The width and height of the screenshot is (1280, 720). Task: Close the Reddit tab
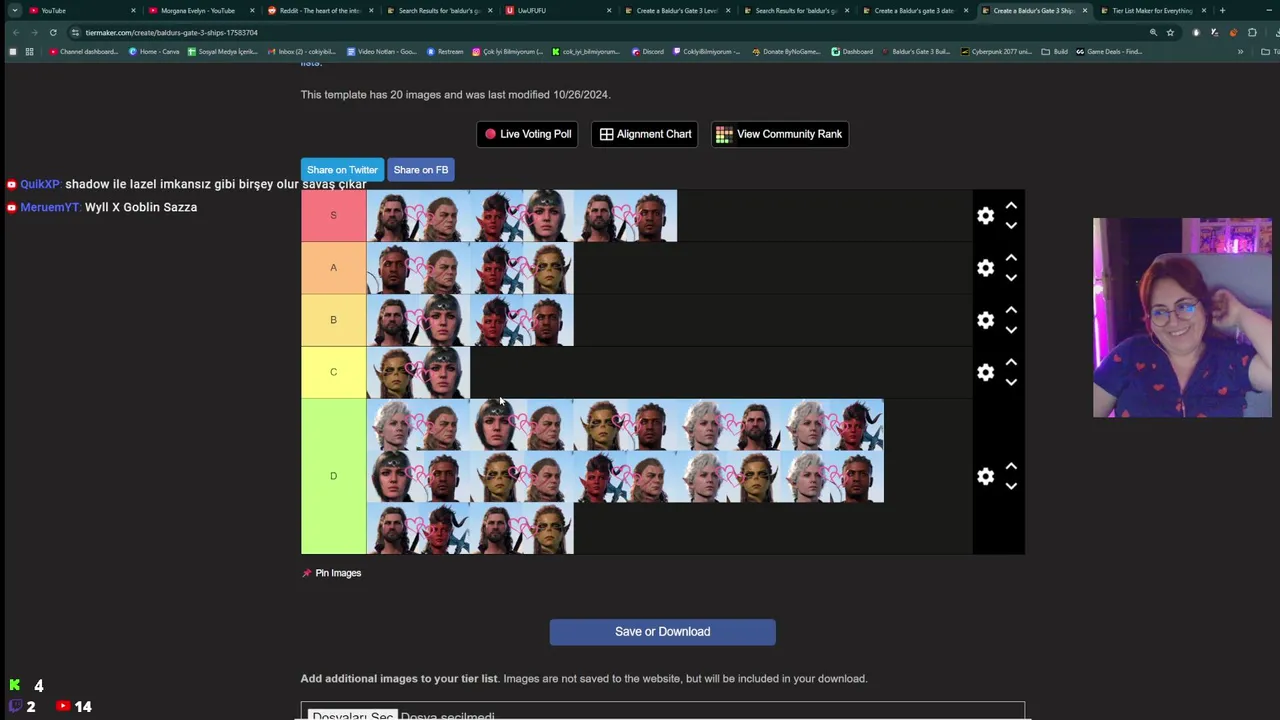371,10
